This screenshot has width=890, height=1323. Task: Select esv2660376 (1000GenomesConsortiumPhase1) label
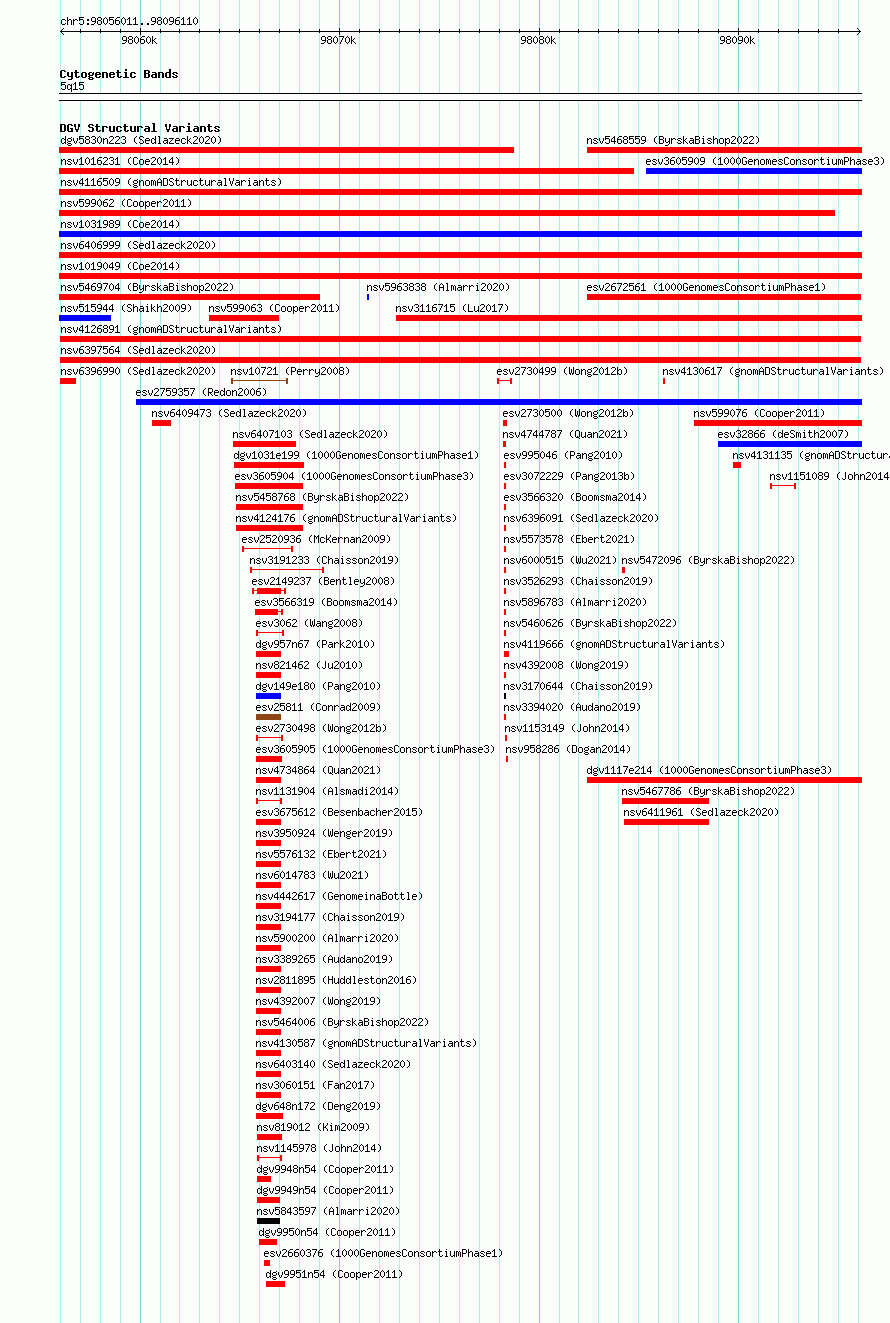pos(384,1254)
